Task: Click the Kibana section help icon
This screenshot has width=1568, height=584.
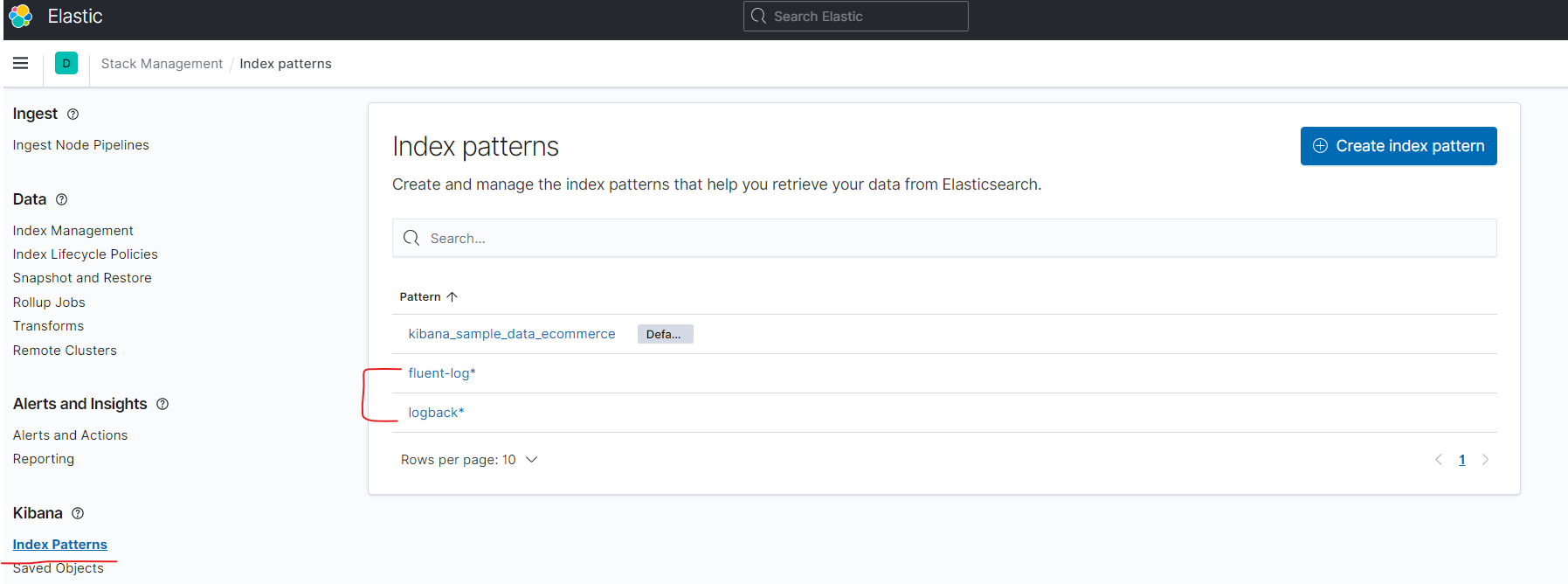Action: (x=78, y=513)
